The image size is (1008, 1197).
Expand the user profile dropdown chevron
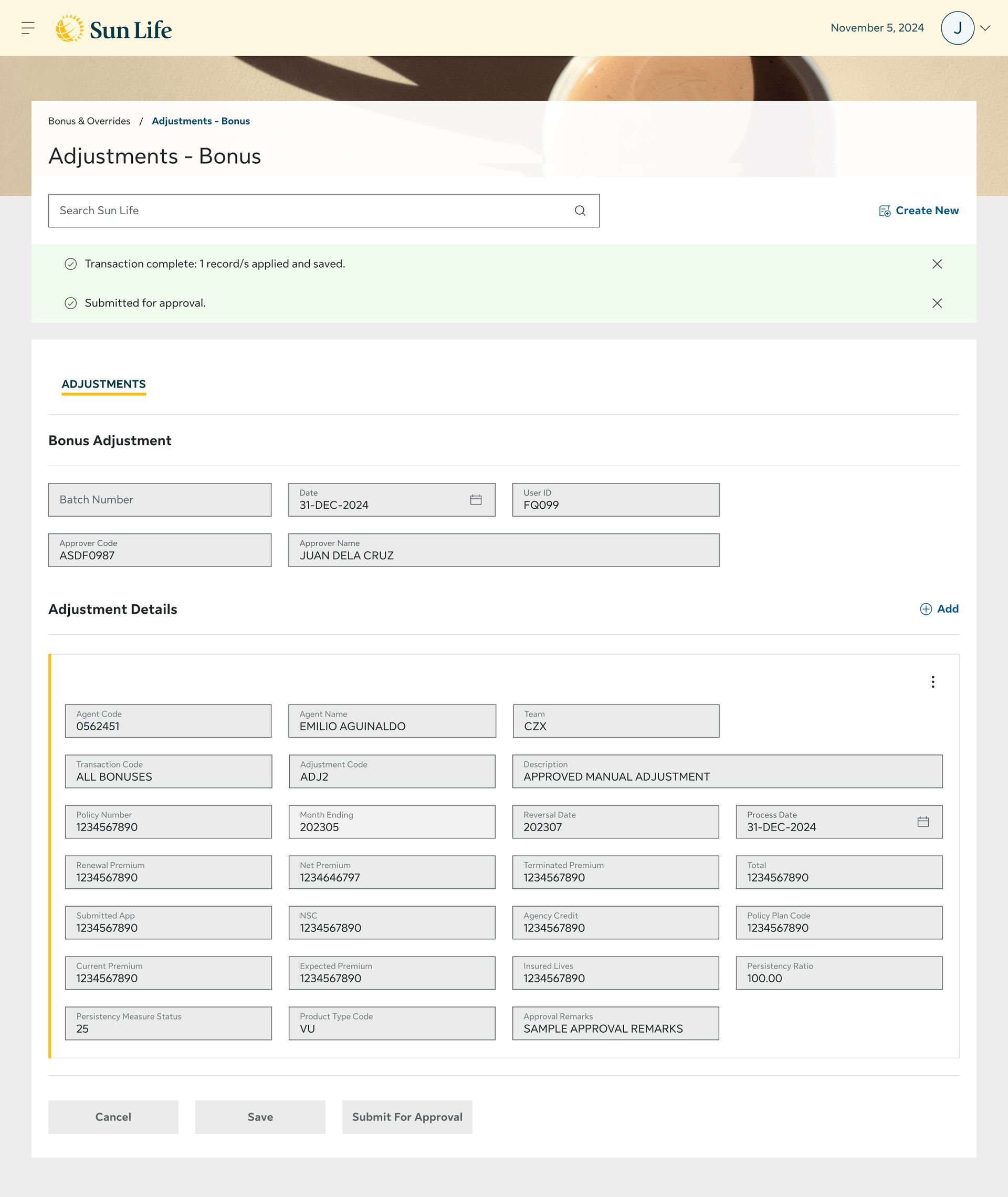pyautogui.click(x=985, y=28)
